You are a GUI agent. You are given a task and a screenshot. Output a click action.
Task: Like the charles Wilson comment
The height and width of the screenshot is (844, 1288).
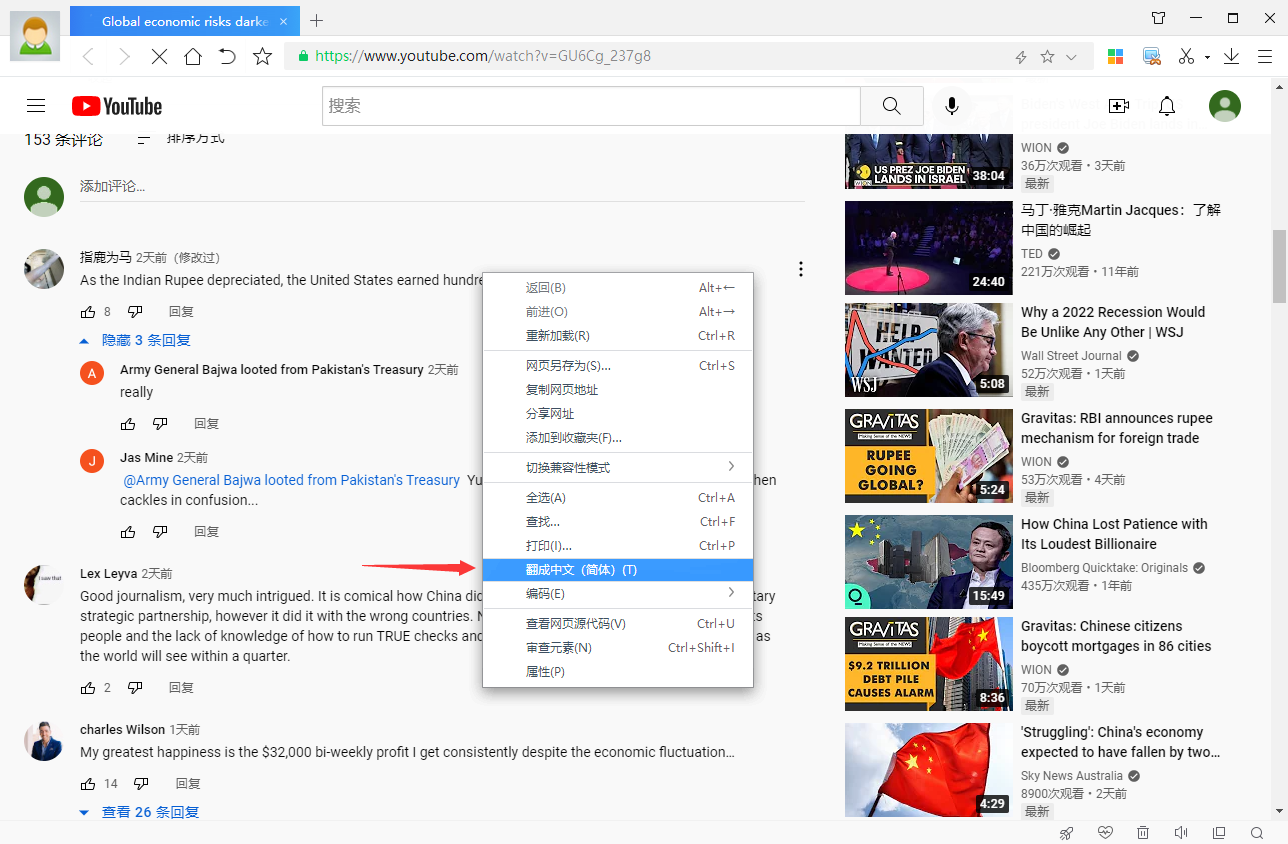(x=88, y=784)
